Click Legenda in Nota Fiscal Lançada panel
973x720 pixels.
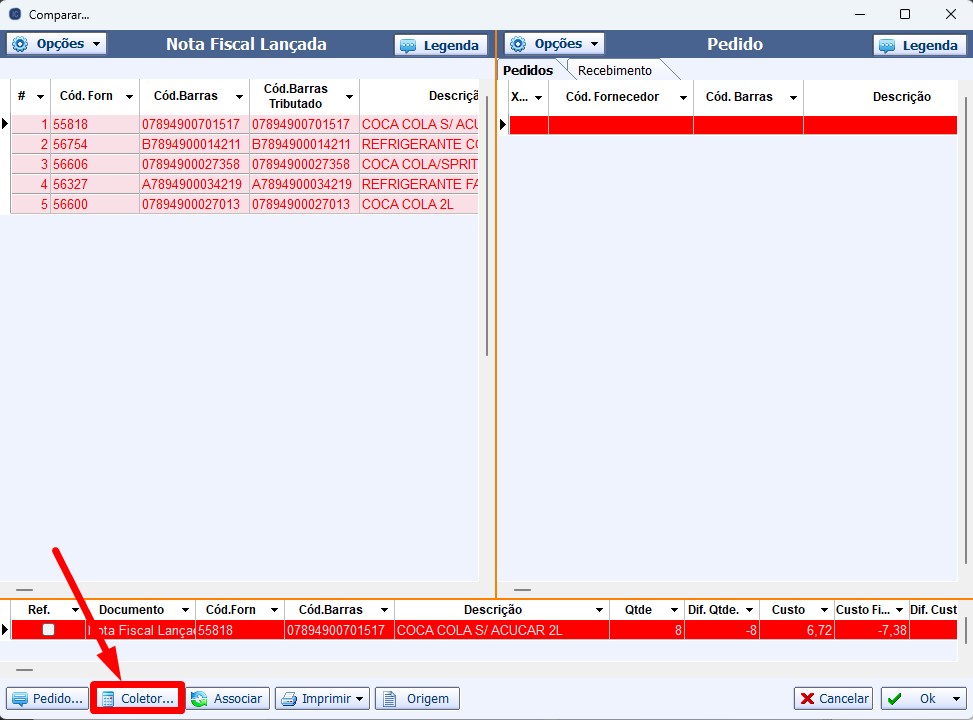[441, 45]
